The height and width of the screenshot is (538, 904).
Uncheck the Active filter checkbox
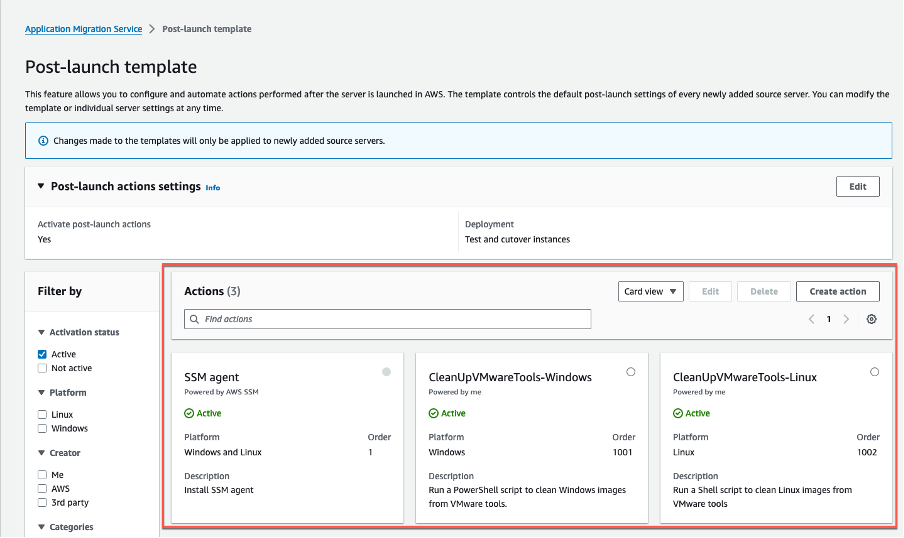coord(42,354)
